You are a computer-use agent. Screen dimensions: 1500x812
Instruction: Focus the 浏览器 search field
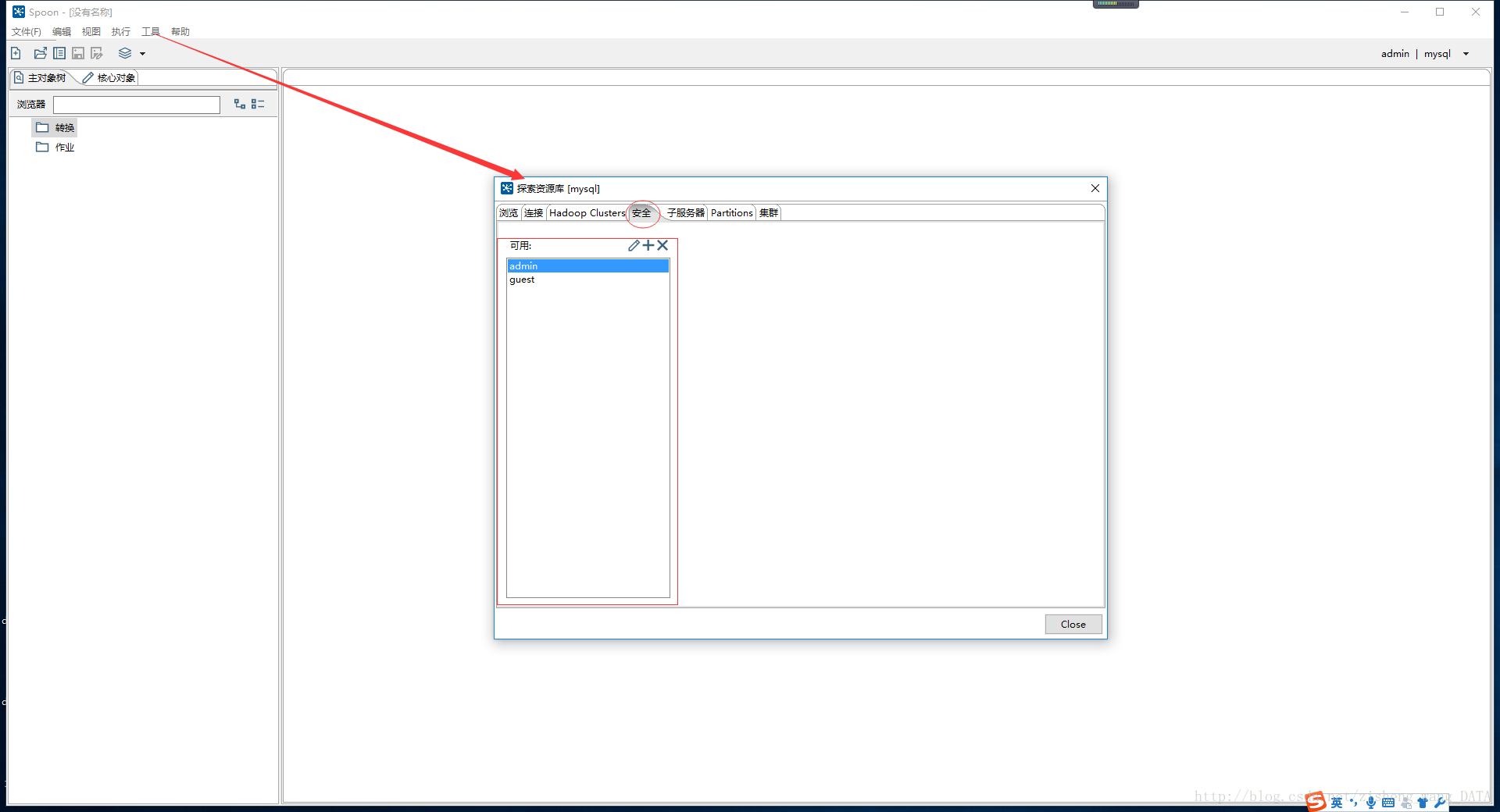137,105
